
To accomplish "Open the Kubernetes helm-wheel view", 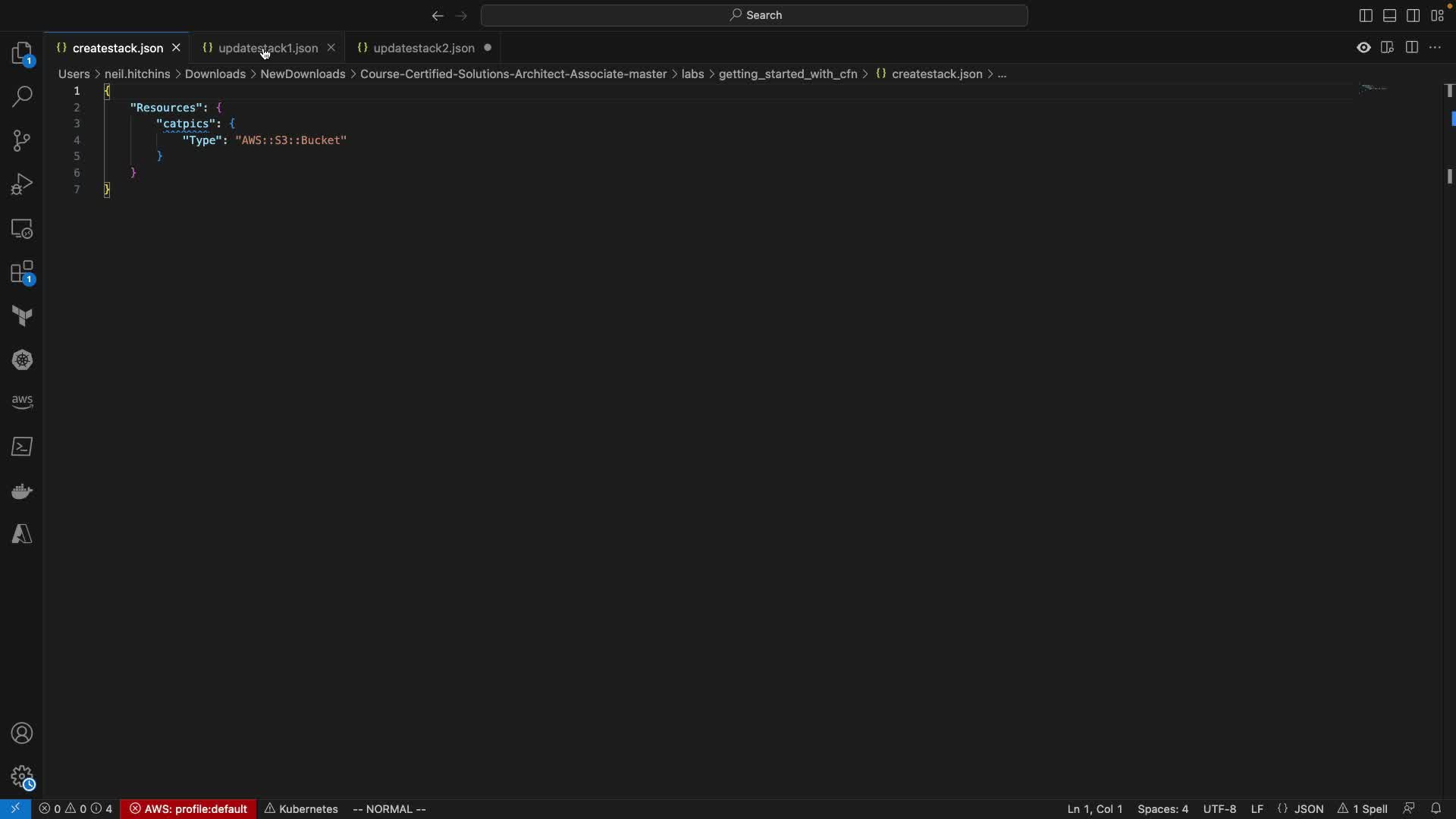I will 22,360.
